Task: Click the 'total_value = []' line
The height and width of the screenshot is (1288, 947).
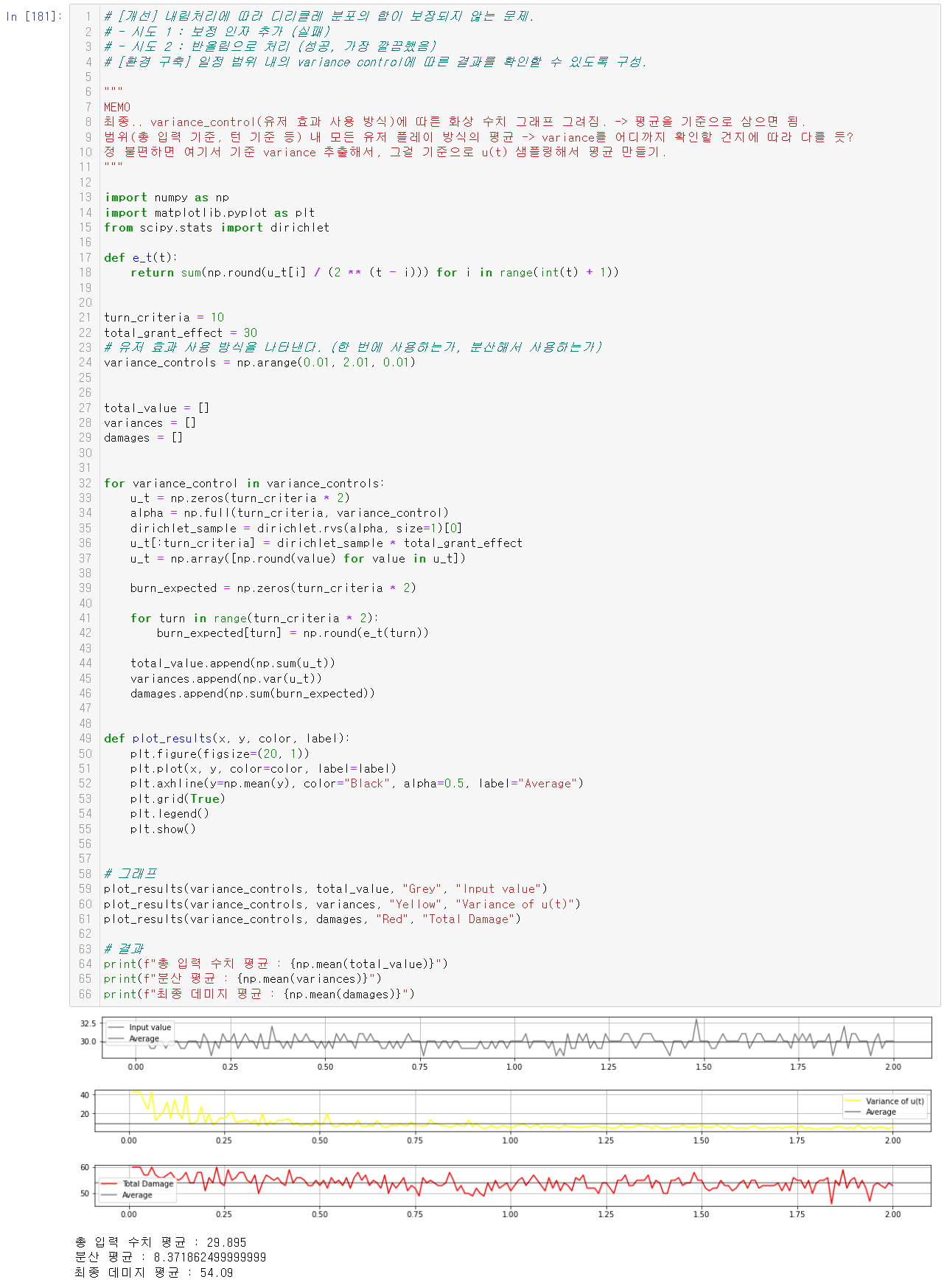Action: tap(156, 408)
